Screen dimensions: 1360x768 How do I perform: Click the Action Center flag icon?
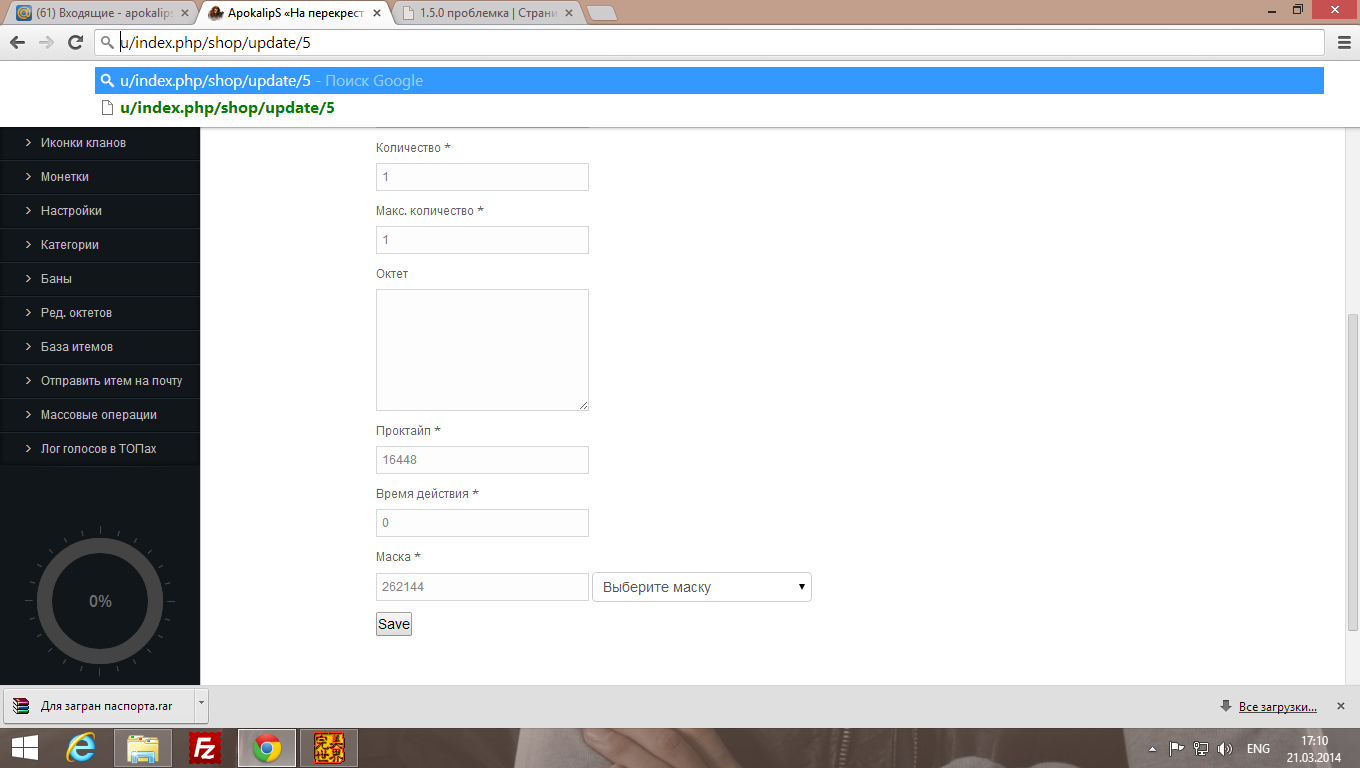click(x=1177, y=748)
